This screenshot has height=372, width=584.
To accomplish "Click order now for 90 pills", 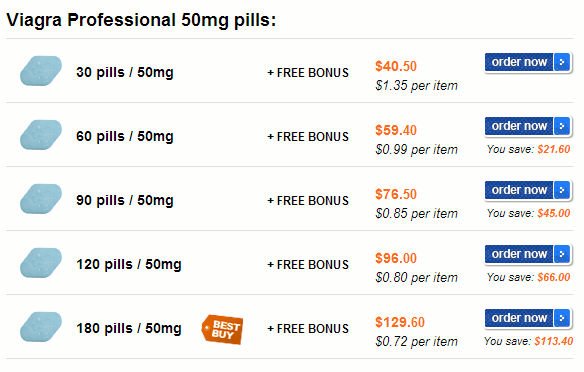I will coord(528,190).
